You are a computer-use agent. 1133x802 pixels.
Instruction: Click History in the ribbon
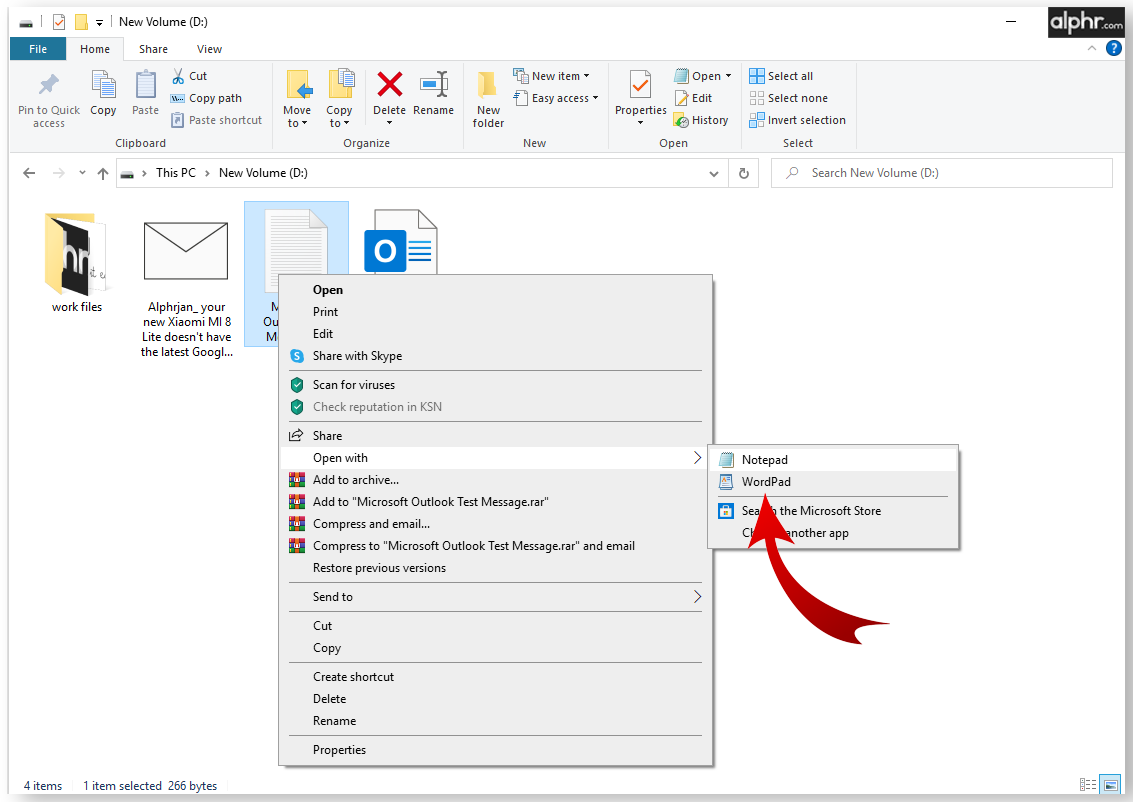(x=701, y=120)
